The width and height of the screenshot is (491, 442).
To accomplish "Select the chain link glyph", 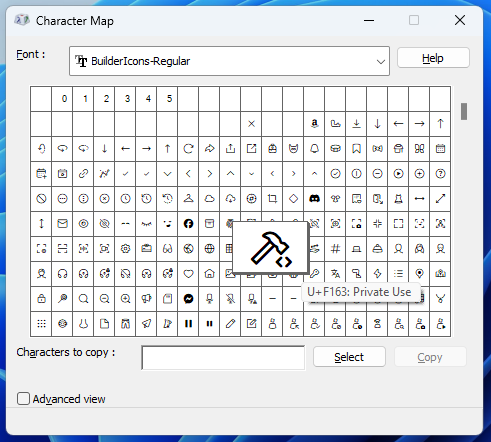I will tap(83, 174).
